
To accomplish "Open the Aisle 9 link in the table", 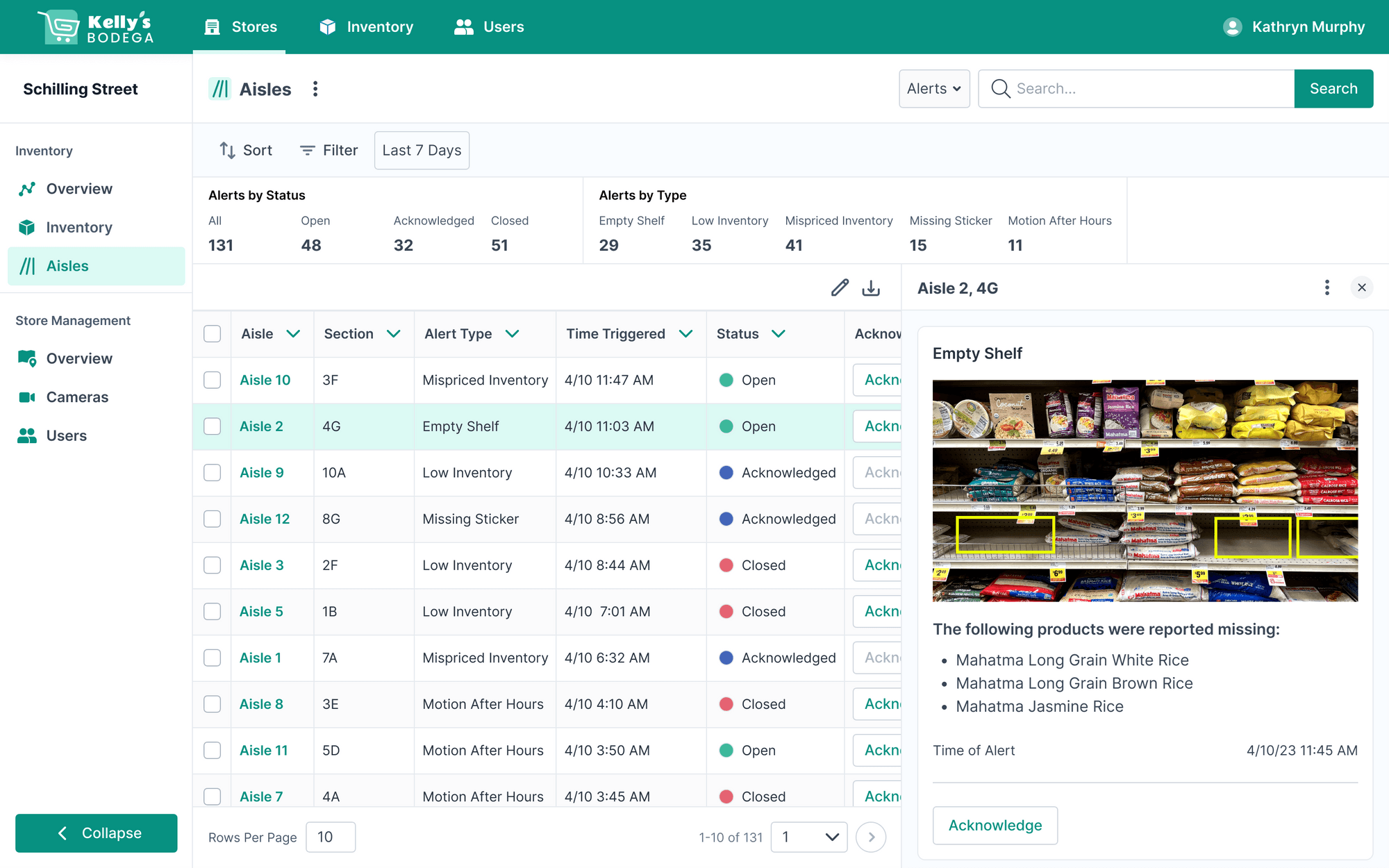I will coord(261,472).
